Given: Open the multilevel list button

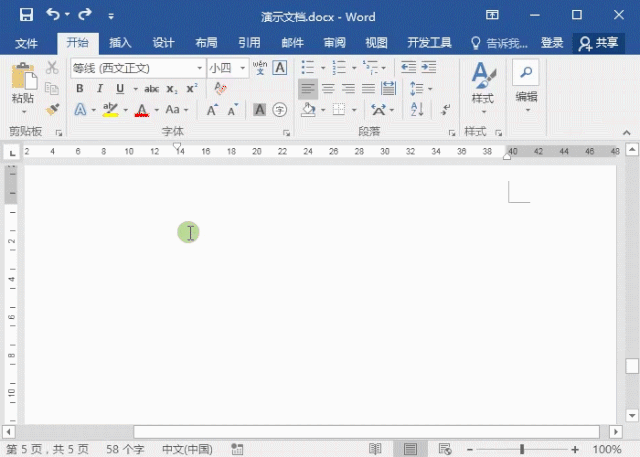Looking at the screenshot, I should 371,67.
